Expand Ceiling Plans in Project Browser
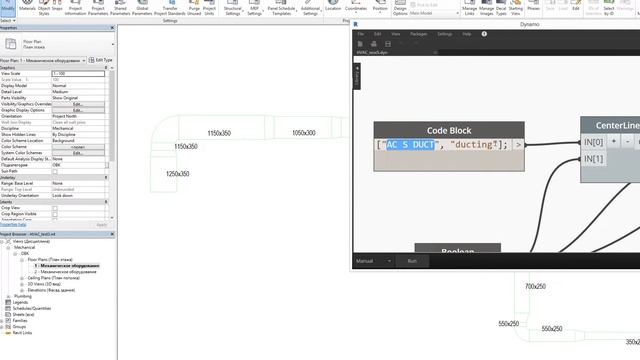The image size is (640, 360). (x=22, y=278)
